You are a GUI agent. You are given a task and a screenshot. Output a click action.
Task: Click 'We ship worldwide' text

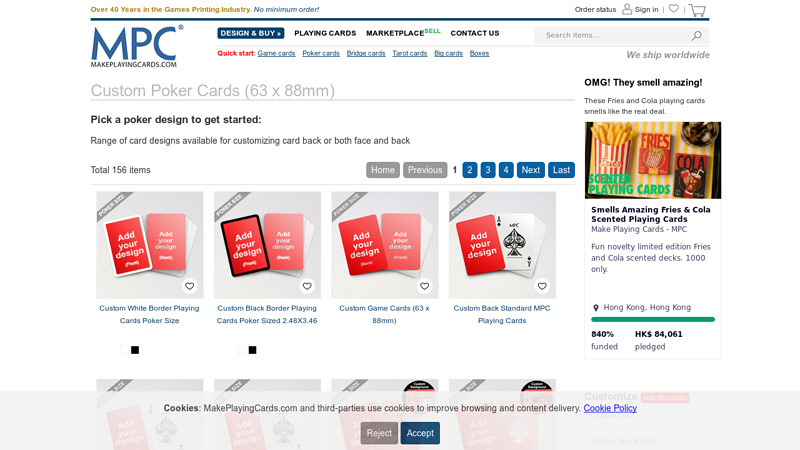(x=668, y=55)
